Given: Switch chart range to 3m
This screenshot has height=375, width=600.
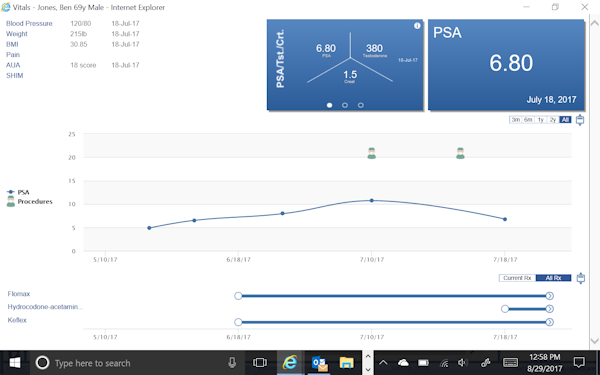Looking at the screenshot, I should pyautogui.click(x=516, y=120).
